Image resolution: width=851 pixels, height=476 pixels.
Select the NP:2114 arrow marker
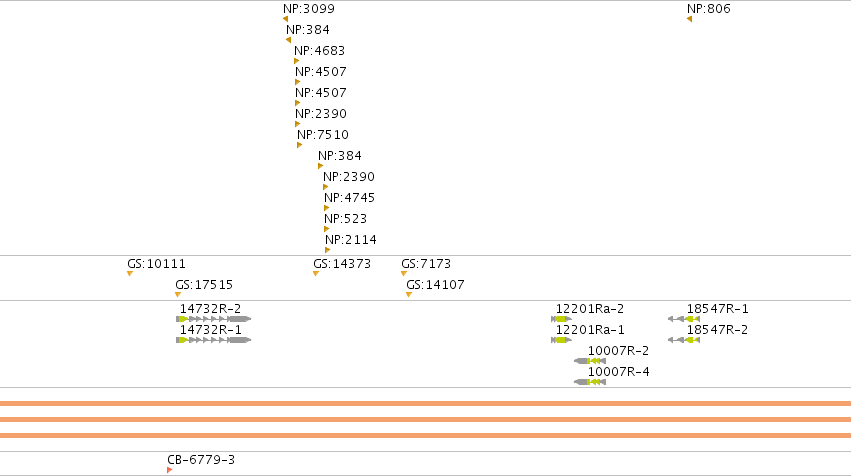[x=327, y=250]
